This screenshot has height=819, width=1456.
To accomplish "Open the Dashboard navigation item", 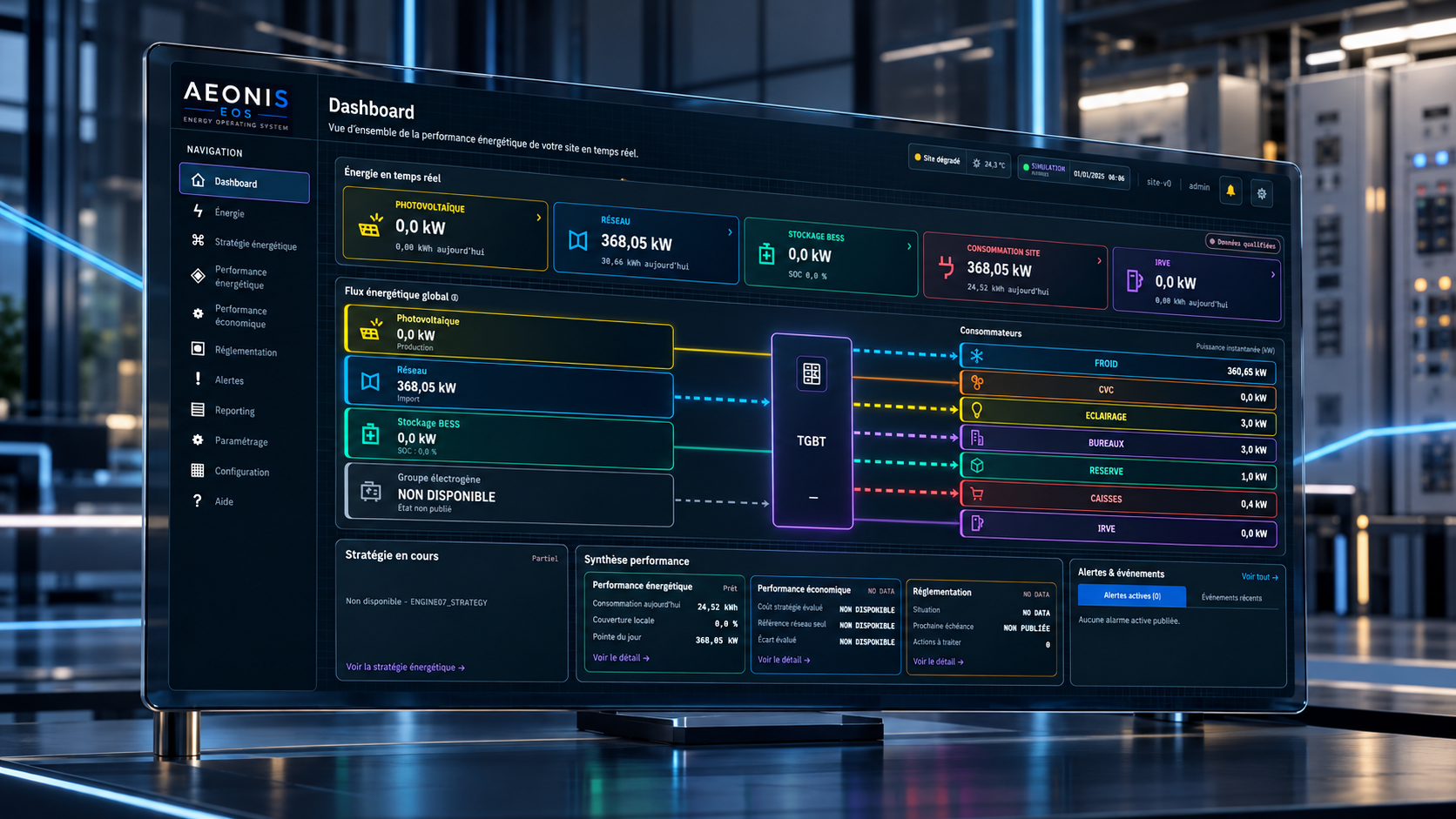I will pyautogui.click(x=244, y=182).
